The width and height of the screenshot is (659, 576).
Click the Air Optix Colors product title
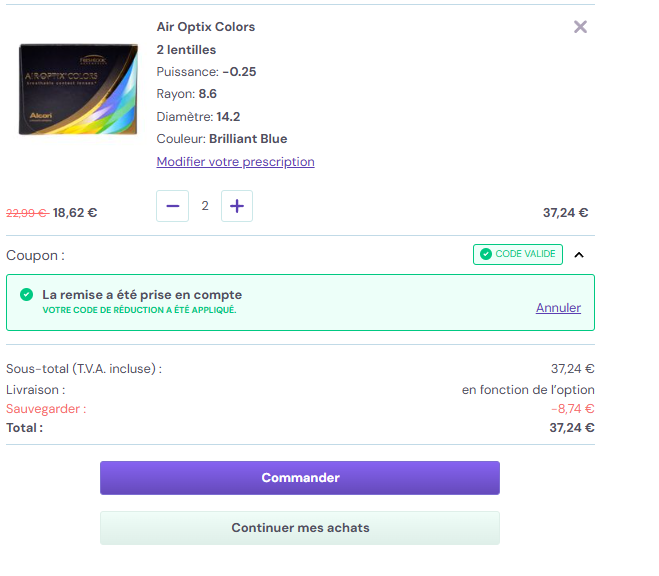206,27
